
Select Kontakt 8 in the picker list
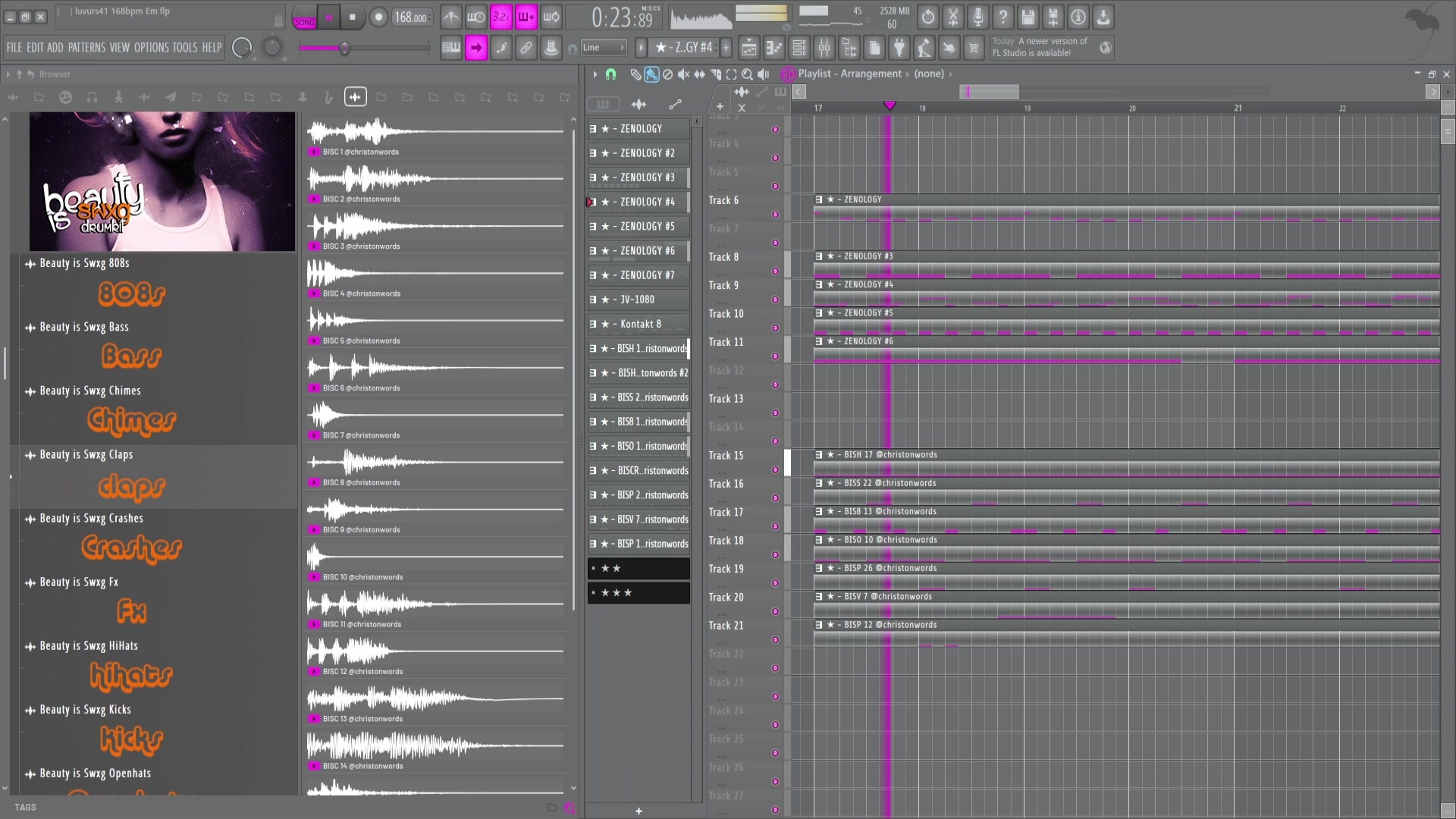(639, 324)
